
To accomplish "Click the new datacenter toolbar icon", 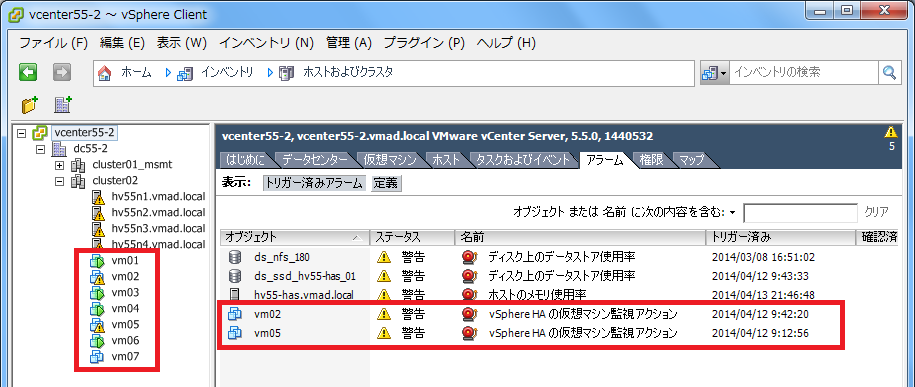I will click(x=62, y=105).
